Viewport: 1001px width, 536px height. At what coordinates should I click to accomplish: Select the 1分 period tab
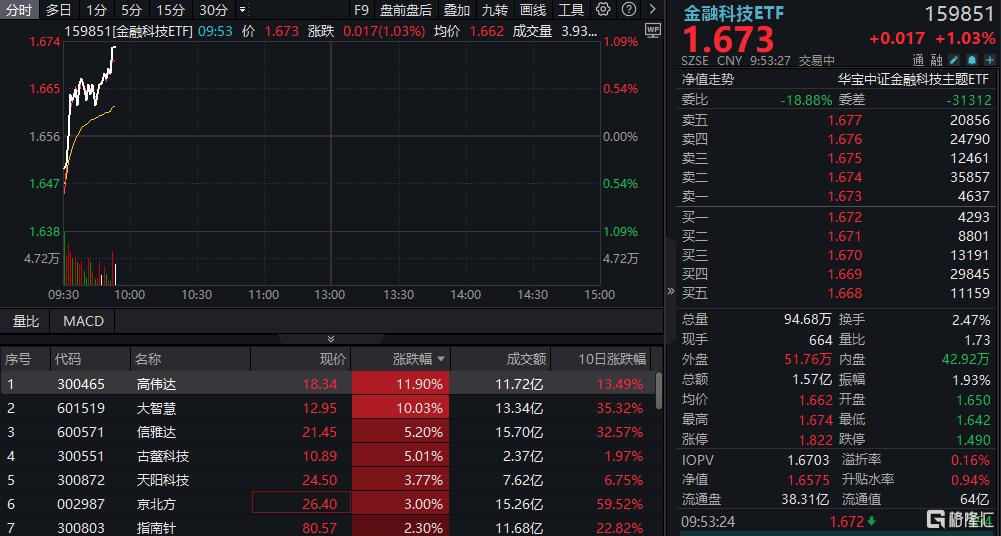(x=96, y=10)
